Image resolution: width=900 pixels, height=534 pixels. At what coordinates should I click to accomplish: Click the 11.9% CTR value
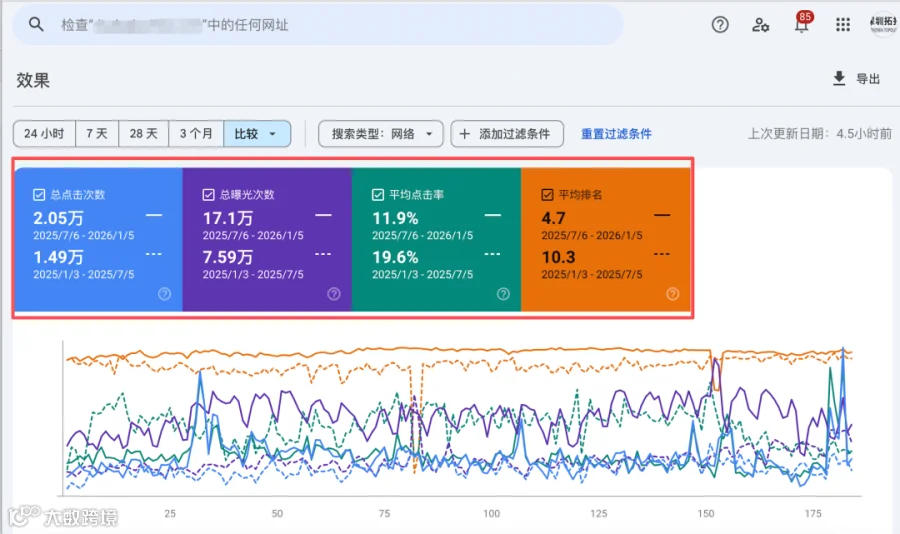[395, 218]
